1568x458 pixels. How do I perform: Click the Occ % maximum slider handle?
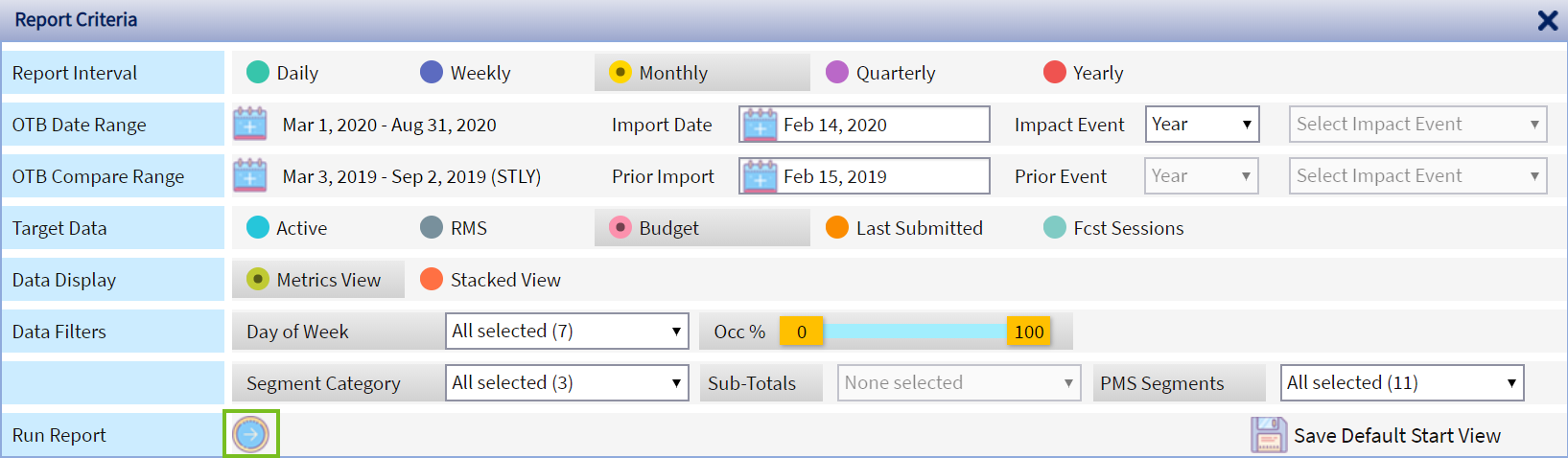(x=1028, y=332)
